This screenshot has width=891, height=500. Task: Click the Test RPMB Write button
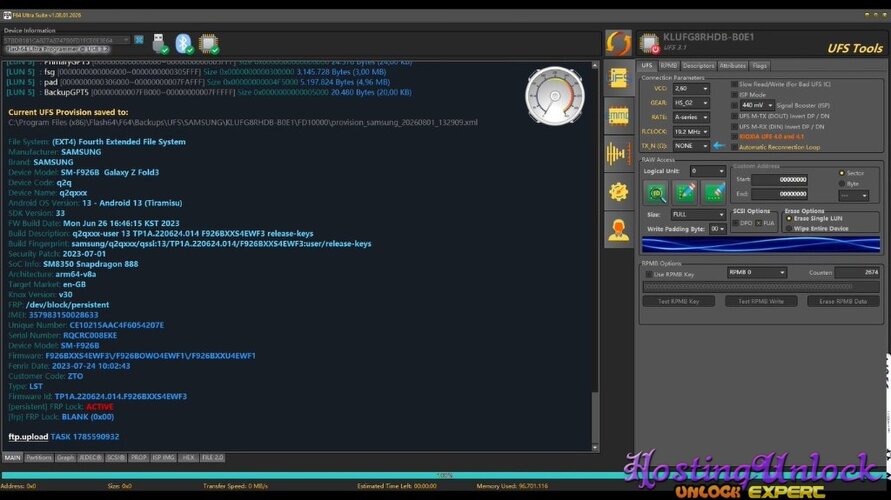pyautogui.click(x=761, y=301)
